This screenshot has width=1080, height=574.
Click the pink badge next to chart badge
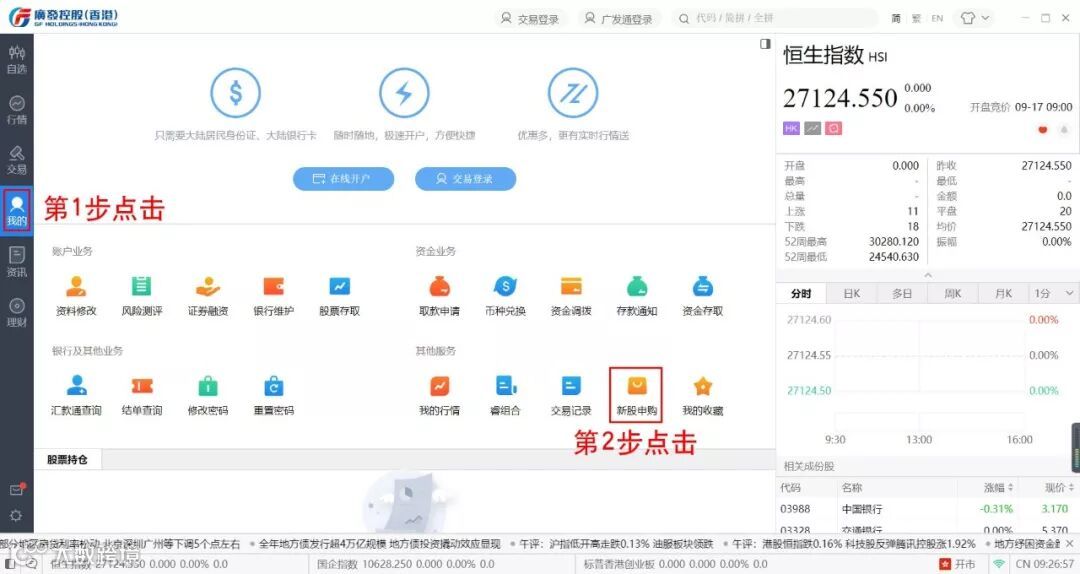833,128
